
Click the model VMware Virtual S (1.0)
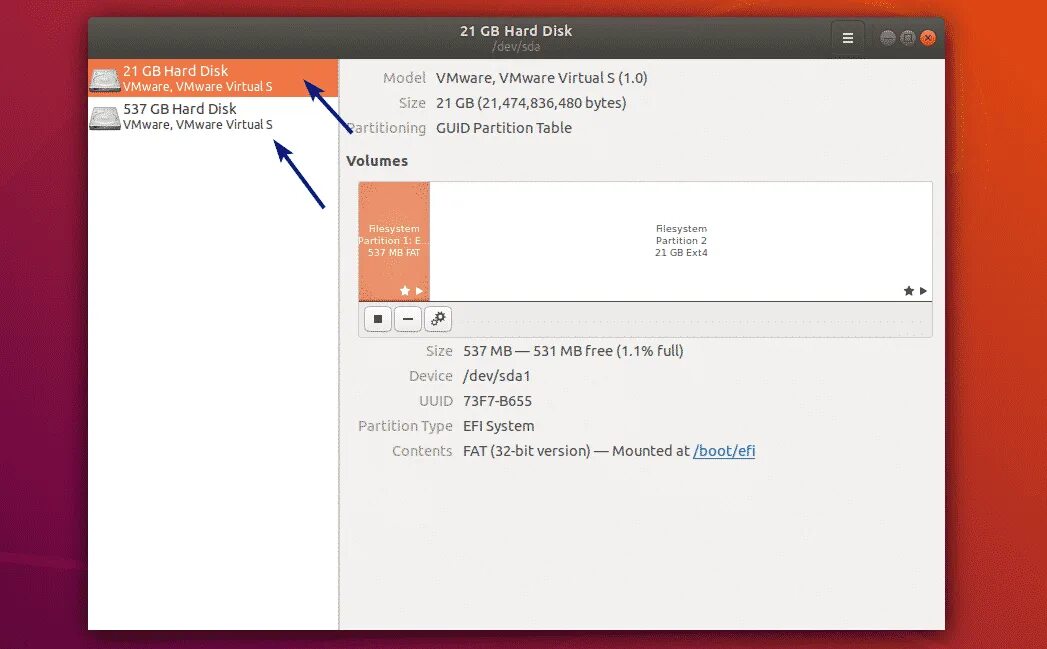(542, 78)
